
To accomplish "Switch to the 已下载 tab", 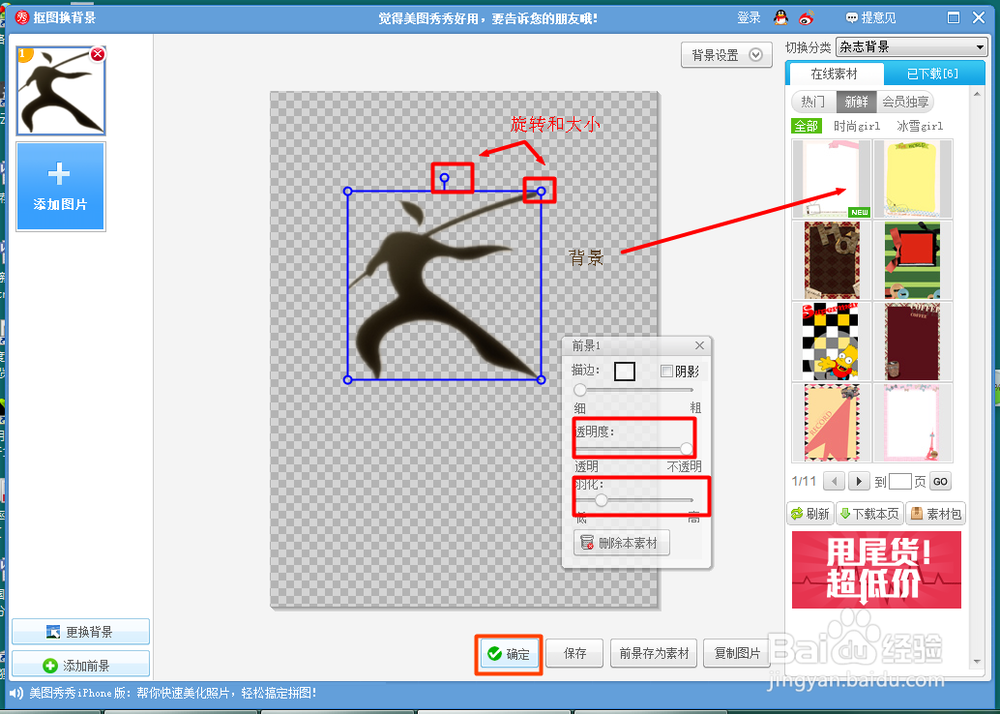I will coord(932,74).
